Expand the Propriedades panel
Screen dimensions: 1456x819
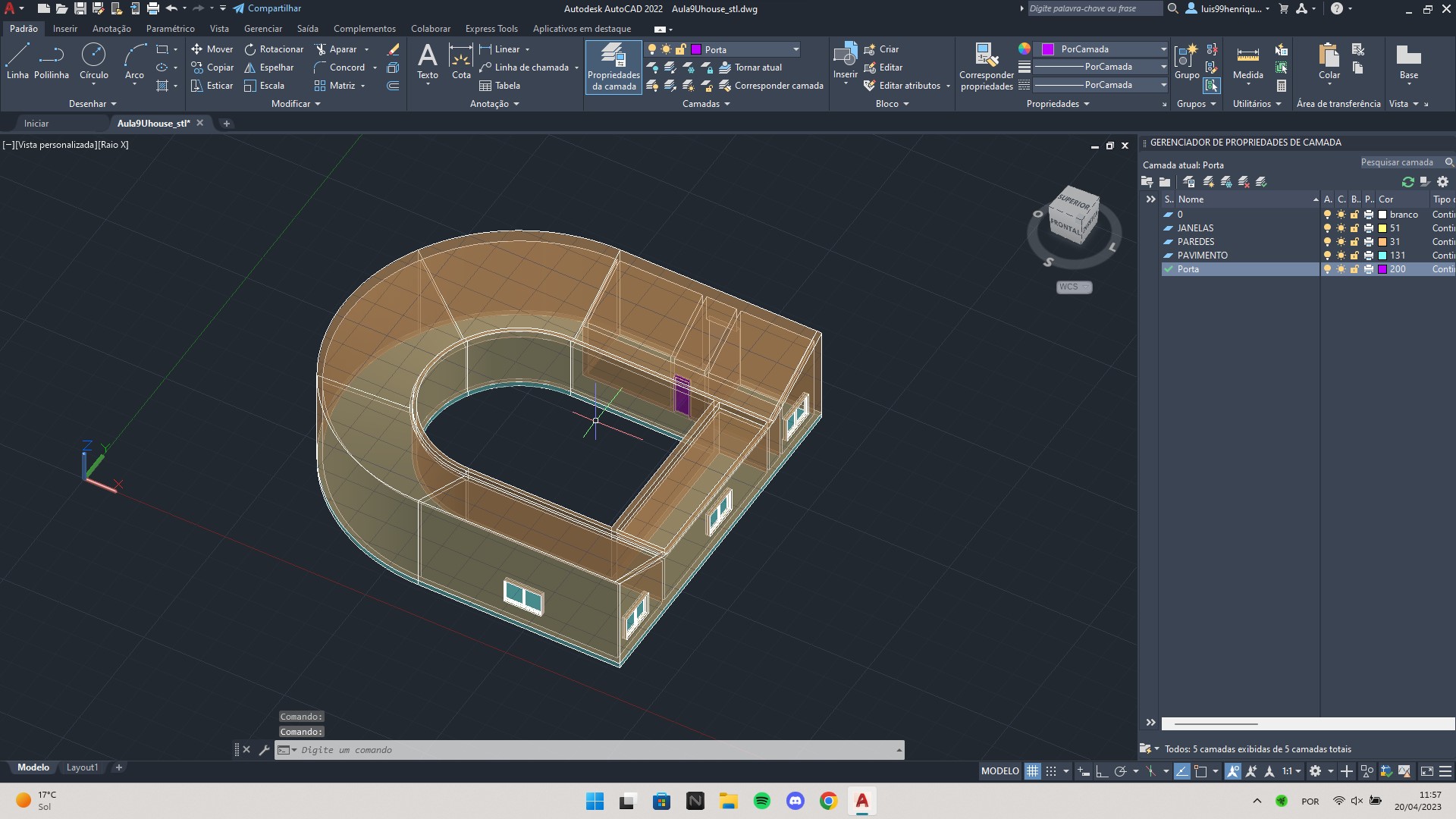[x=1058, y=104]
